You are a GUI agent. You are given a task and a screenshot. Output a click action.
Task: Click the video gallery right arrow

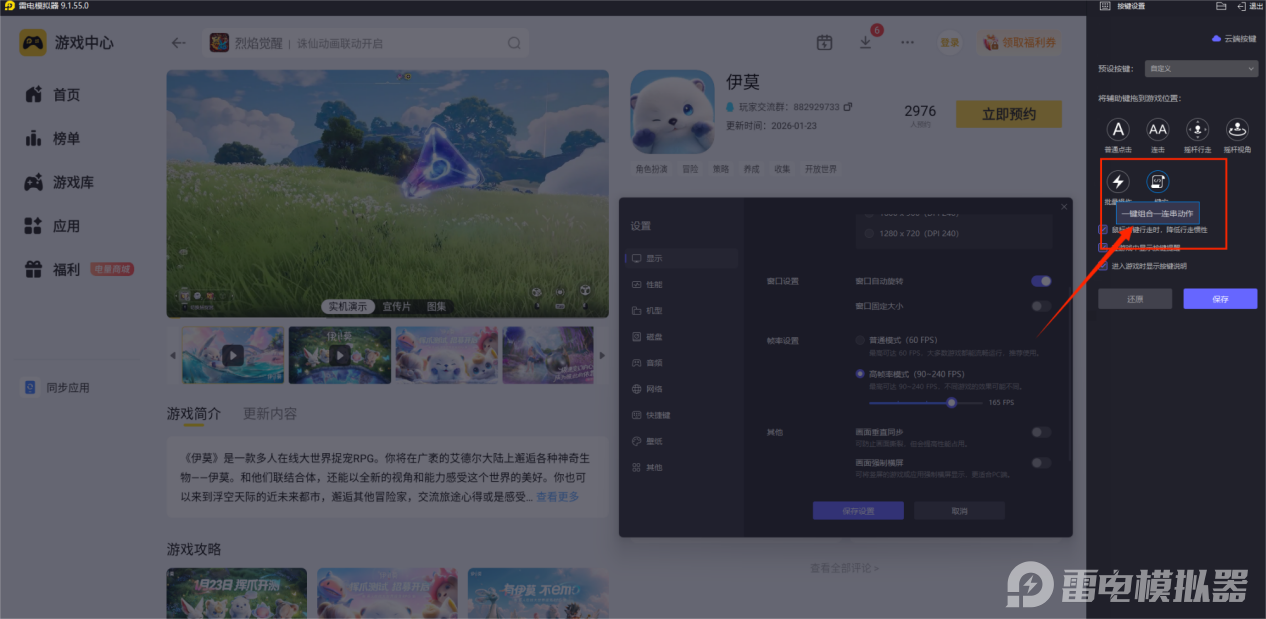601,355
